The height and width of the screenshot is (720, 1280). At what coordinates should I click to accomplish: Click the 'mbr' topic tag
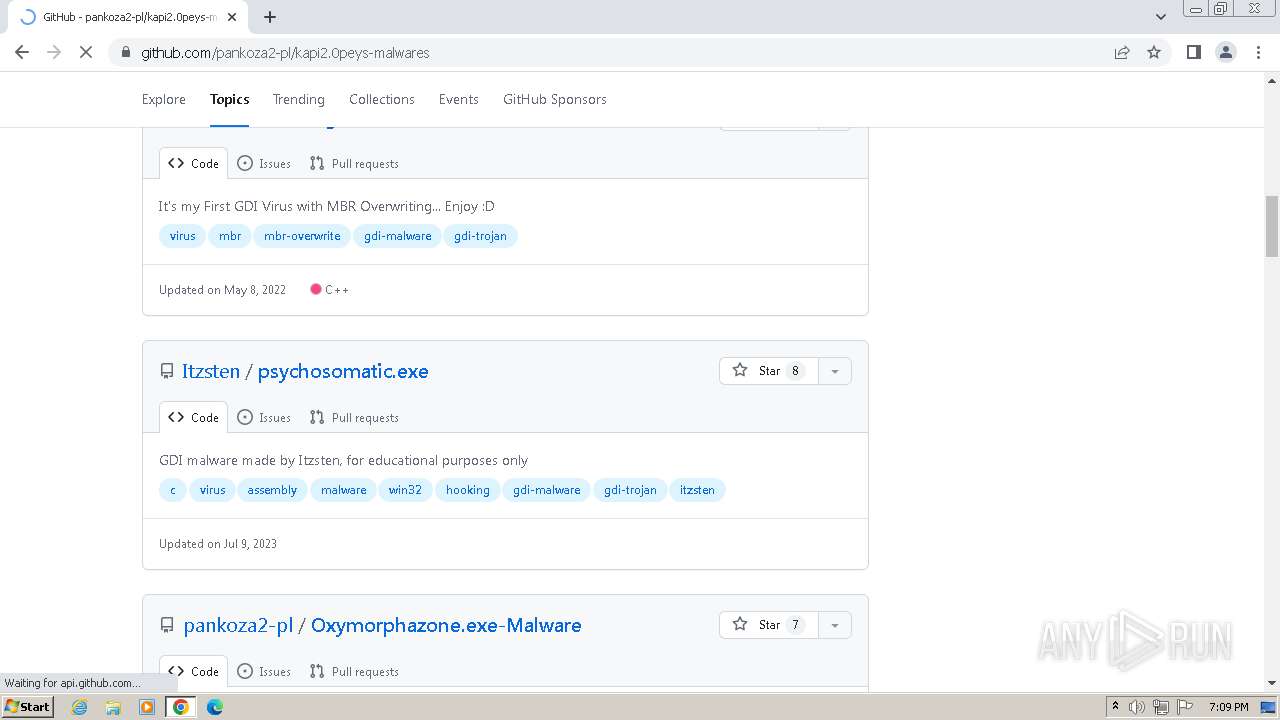(230, 236)
